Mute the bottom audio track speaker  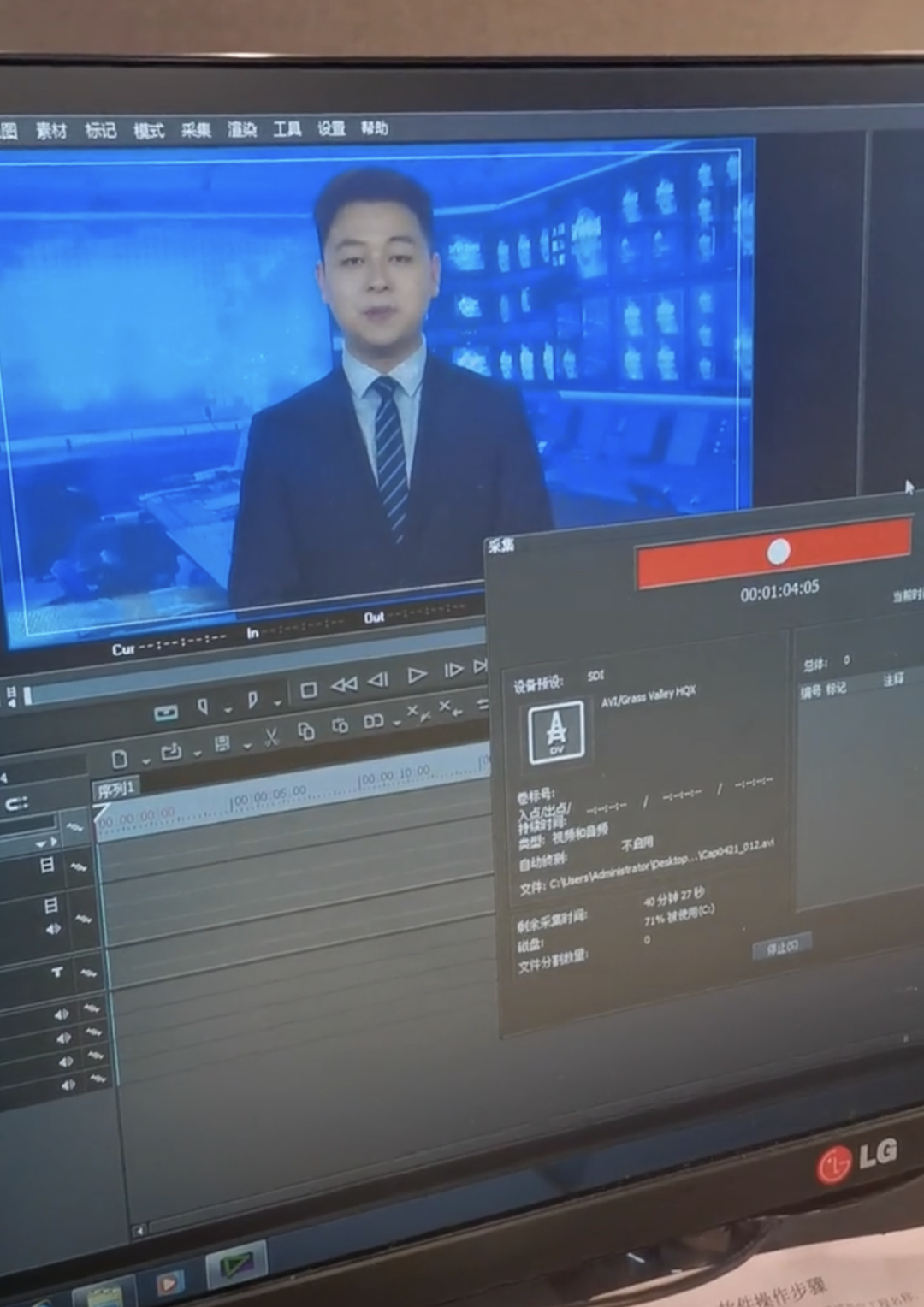[x=68, y=1085]
